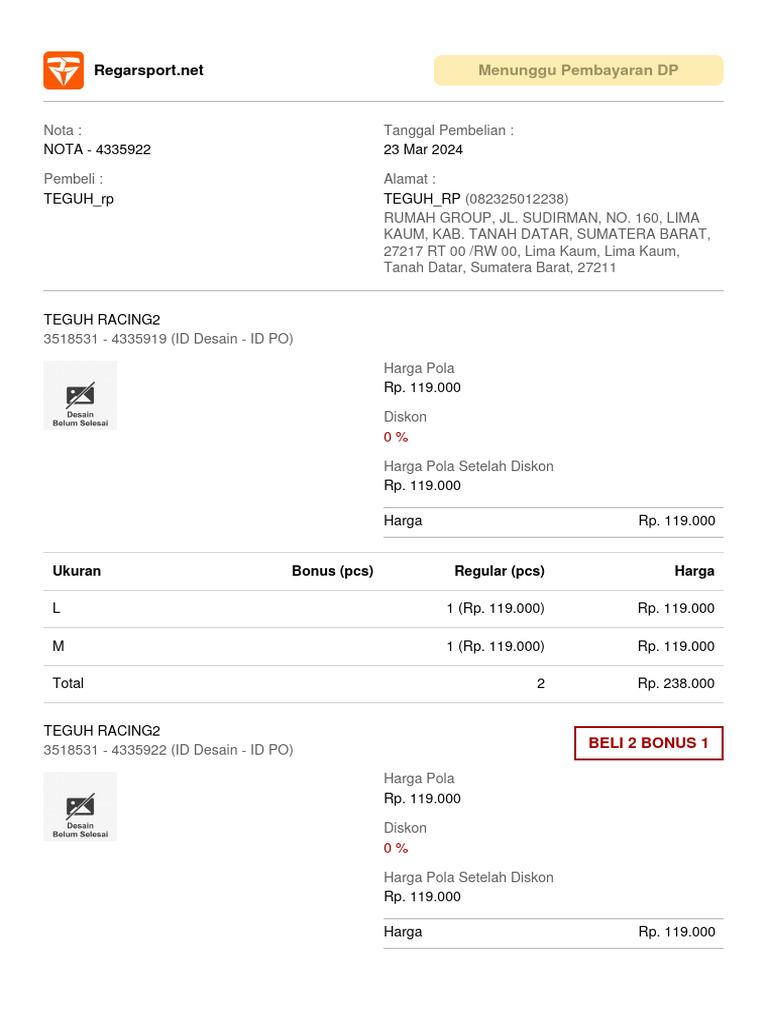
Task: Open the Regarsport.net site name
Action: tap(148, 70)
